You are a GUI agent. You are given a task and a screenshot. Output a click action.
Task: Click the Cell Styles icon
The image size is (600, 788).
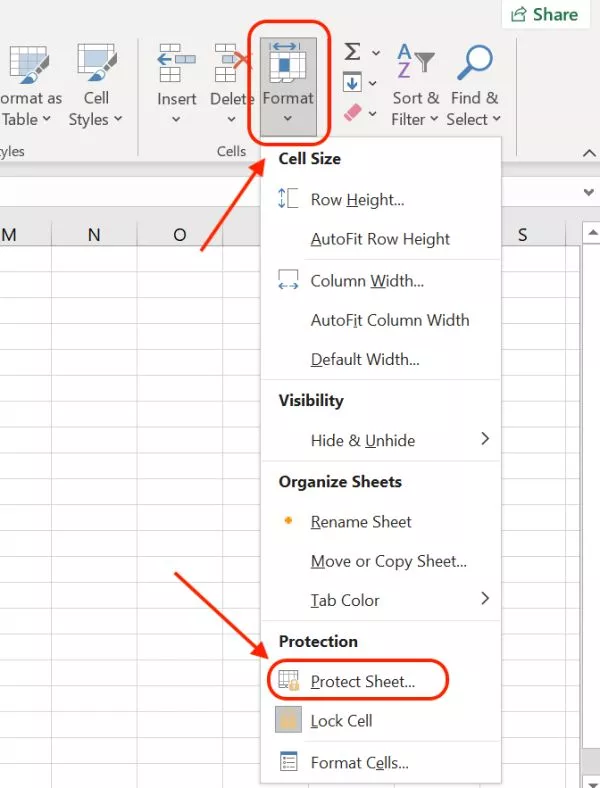coord(96,63)
